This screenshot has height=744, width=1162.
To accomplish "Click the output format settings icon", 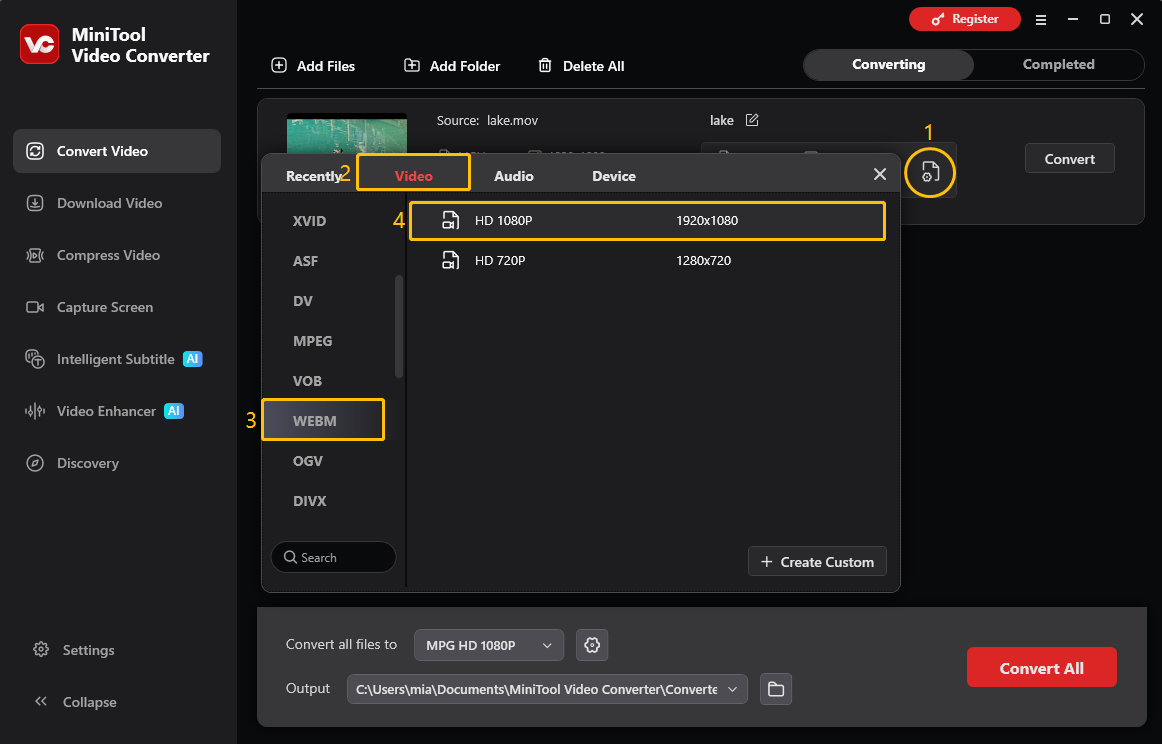I will (930, 173).
